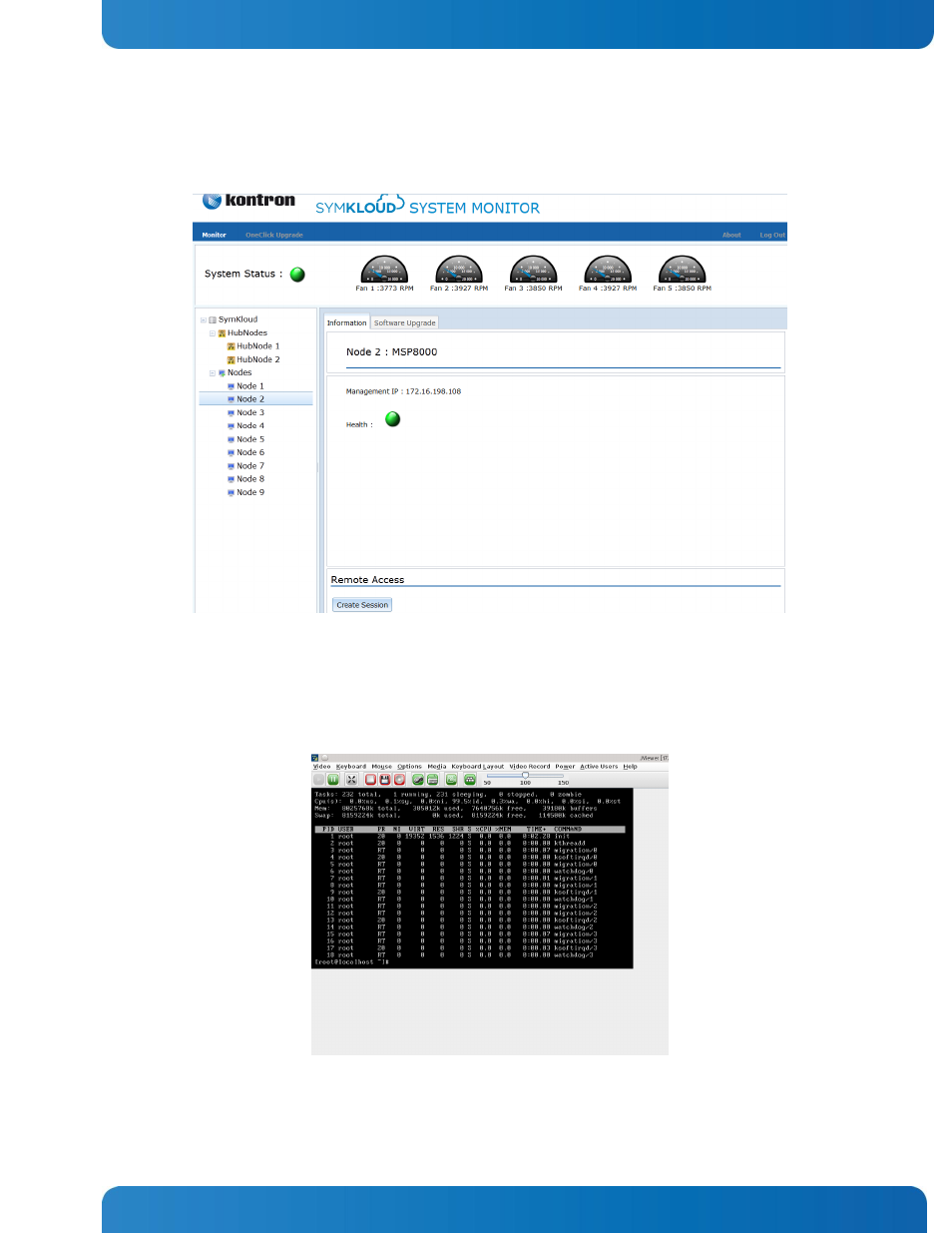
Task: Click the green active users icon in KVM toolbar
Action: click(470, 780)
